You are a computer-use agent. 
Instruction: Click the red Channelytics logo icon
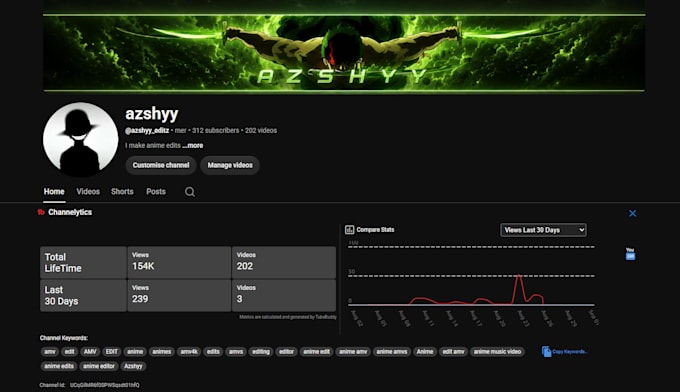pos(41,212)
